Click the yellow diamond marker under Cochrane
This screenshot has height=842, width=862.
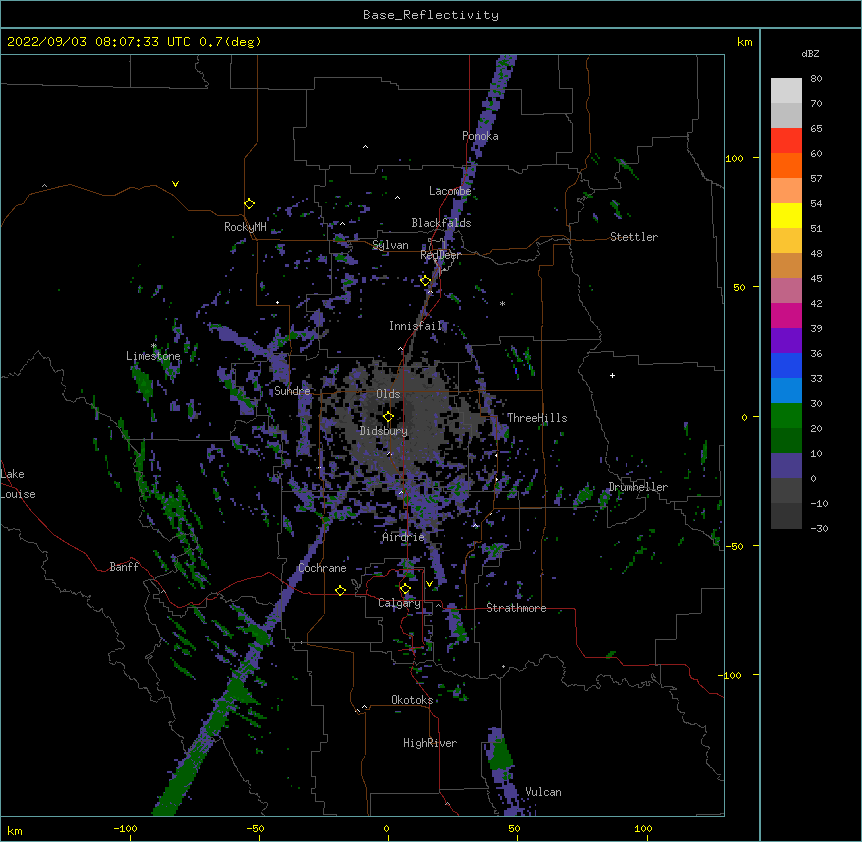pyautogui.click(x=340, y=590)
